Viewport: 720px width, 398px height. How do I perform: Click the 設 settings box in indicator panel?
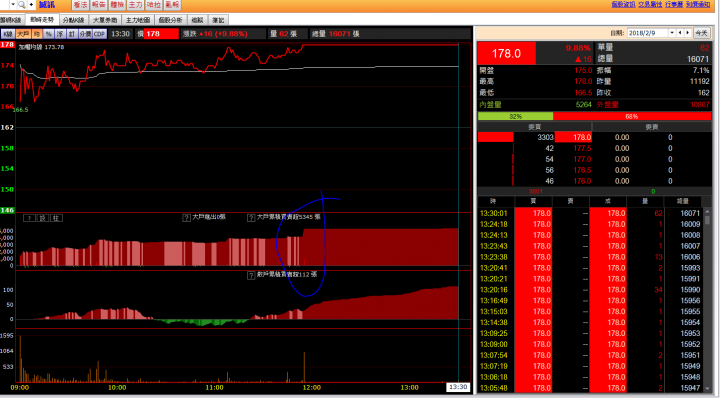click(x=42, y=218)
